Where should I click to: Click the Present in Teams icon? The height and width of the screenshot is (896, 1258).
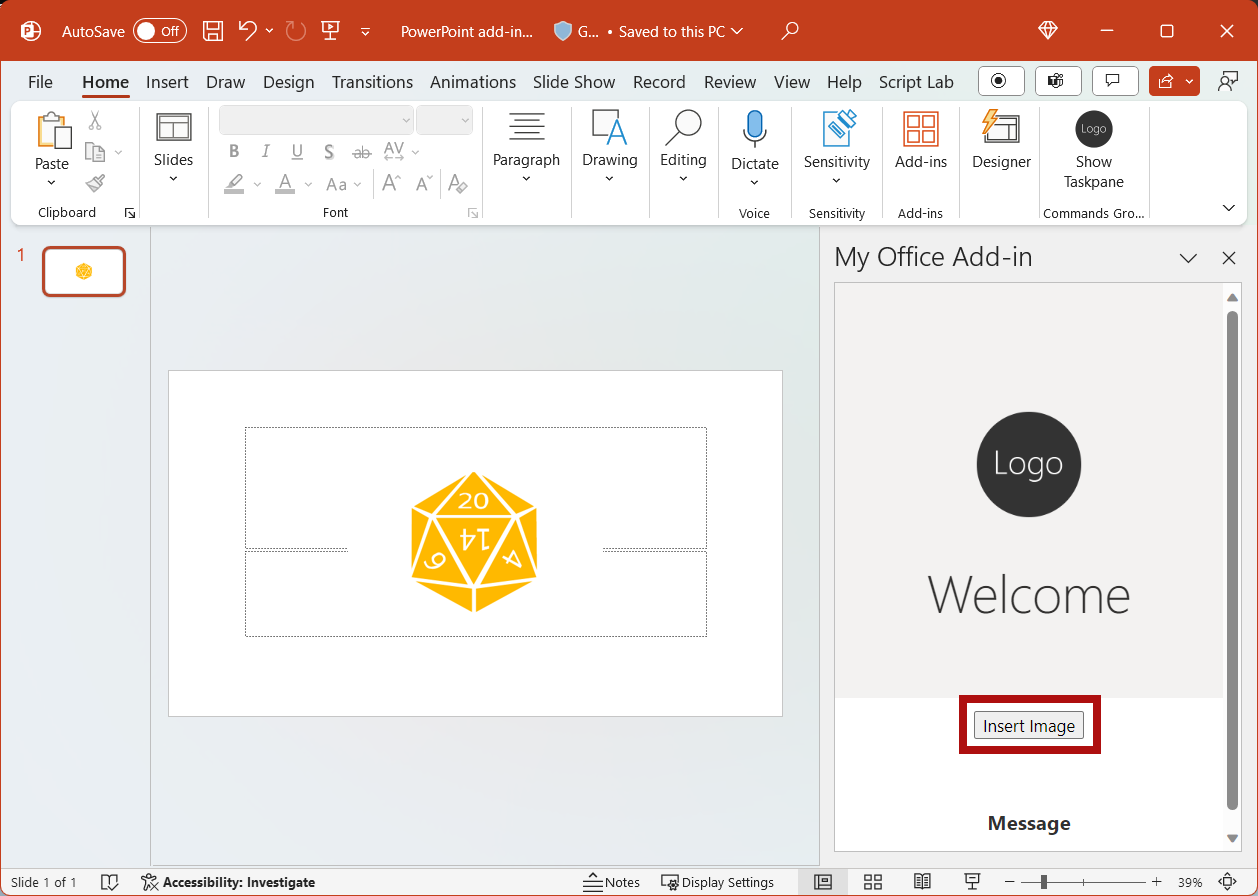(x=1057, y=81)
